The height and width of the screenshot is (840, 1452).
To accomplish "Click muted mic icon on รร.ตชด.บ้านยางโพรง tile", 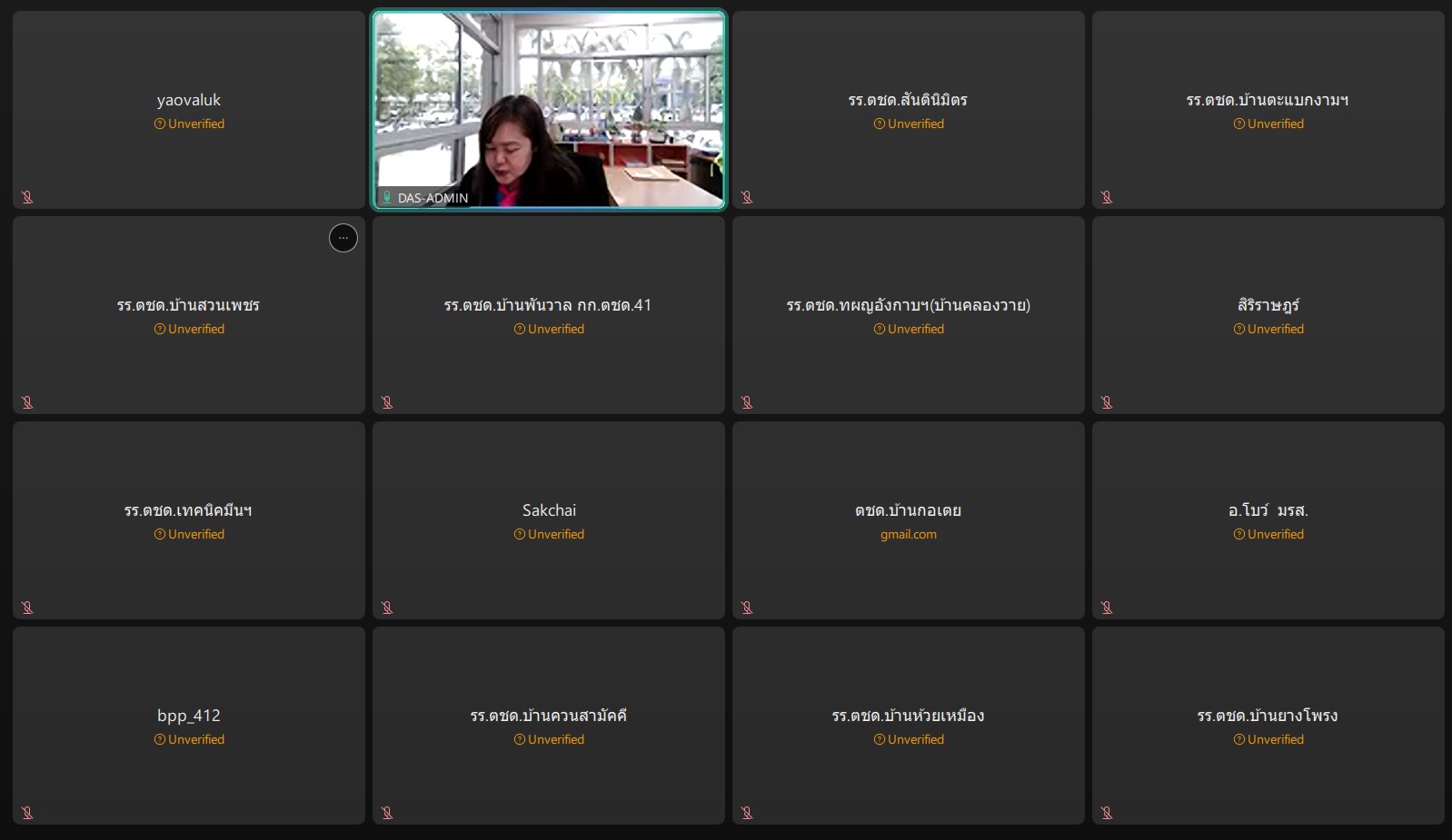I will pyautogui.click(x=1107, y=813).
